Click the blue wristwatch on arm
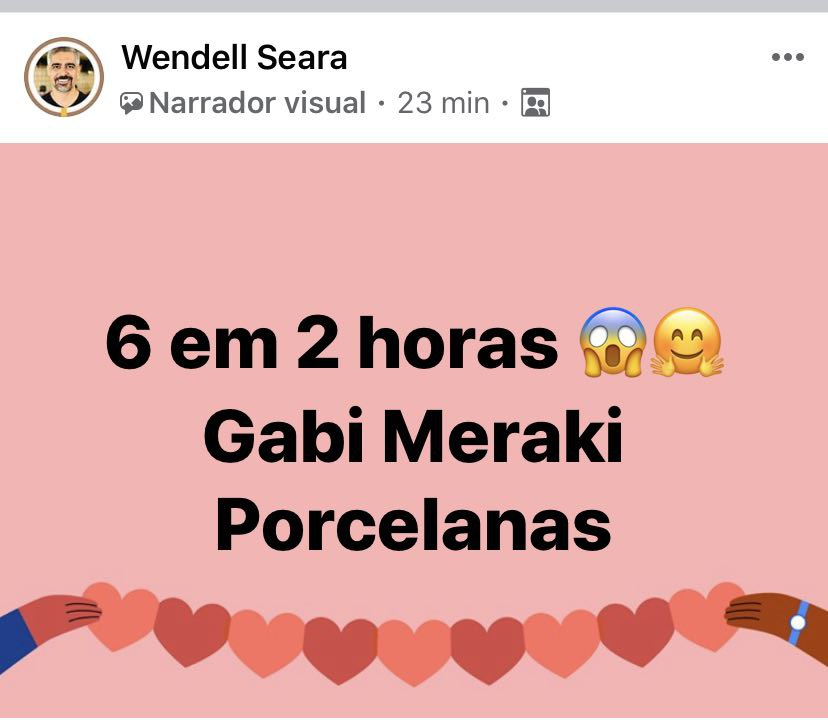The height and width of the screenshot is (725, 828). [x=798, y=622]
